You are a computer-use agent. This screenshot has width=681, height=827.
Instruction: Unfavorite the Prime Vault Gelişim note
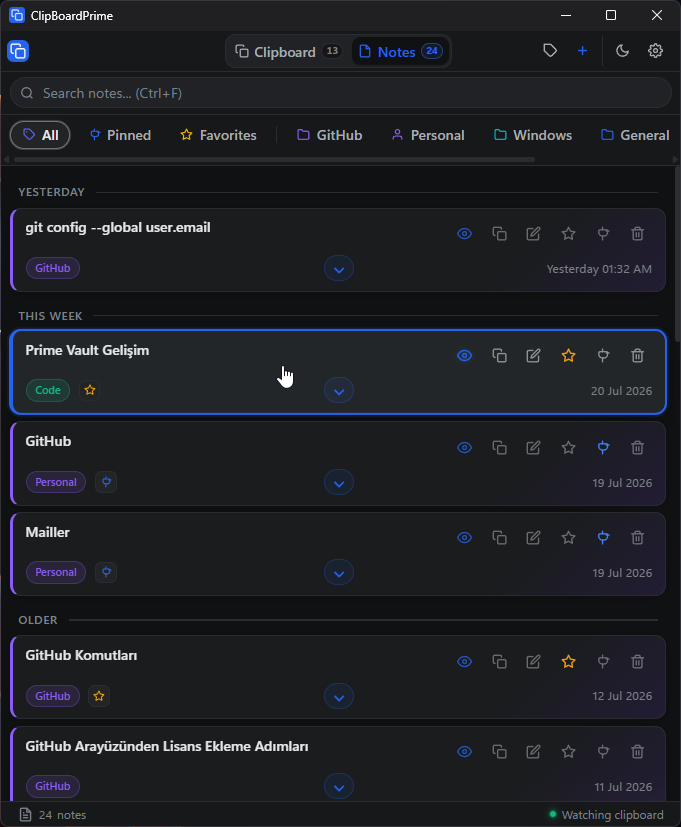[x=568, y=355]
